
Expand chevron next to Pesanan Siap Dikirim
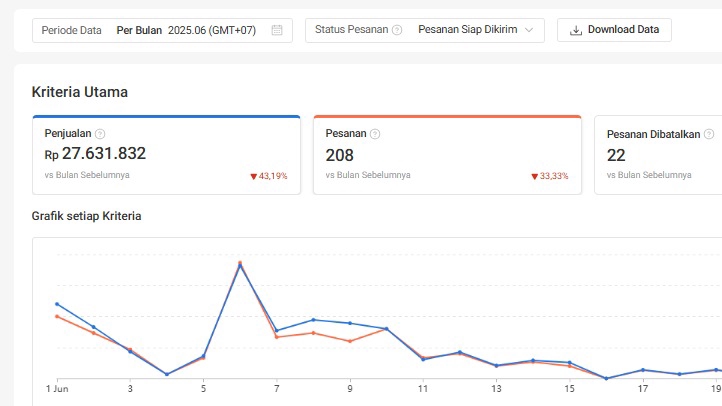pyautogui.click(x=529, y=30)
